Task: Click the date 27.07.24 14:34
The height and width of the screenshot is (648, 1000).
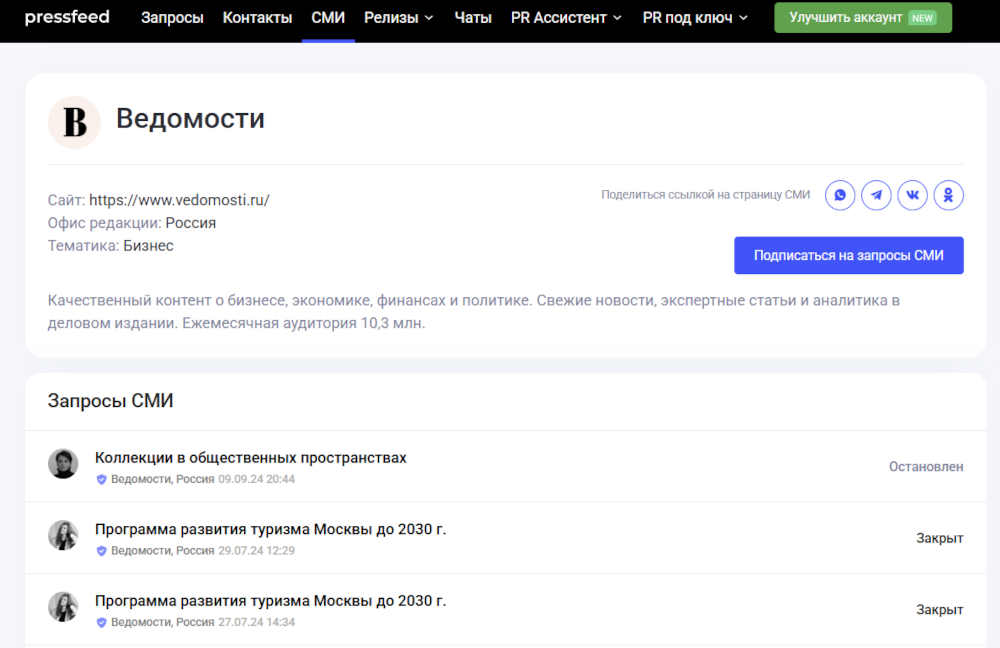Action: click(256, 622)
